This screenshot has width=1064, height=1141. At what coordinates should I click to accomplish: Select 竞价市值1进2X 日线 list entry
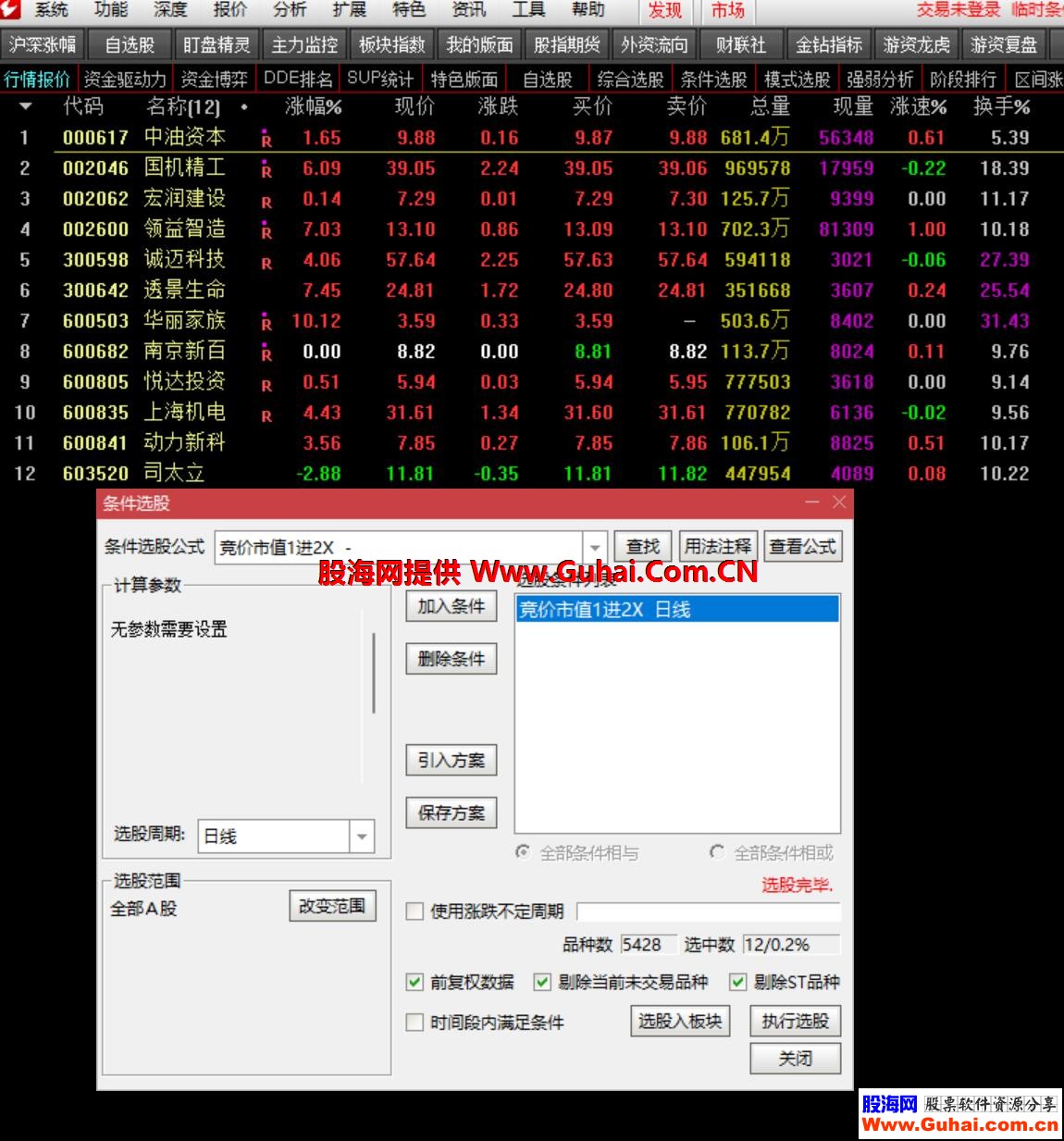677,610
